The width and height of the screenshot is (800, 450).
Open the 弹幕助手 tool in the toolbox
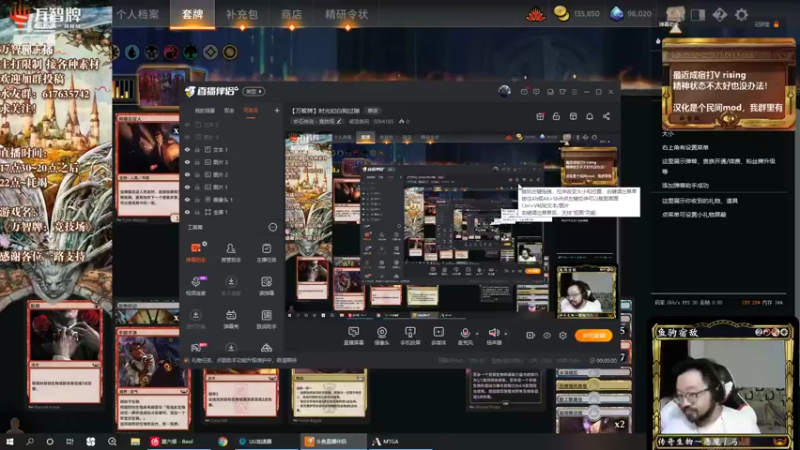point(195,252)
